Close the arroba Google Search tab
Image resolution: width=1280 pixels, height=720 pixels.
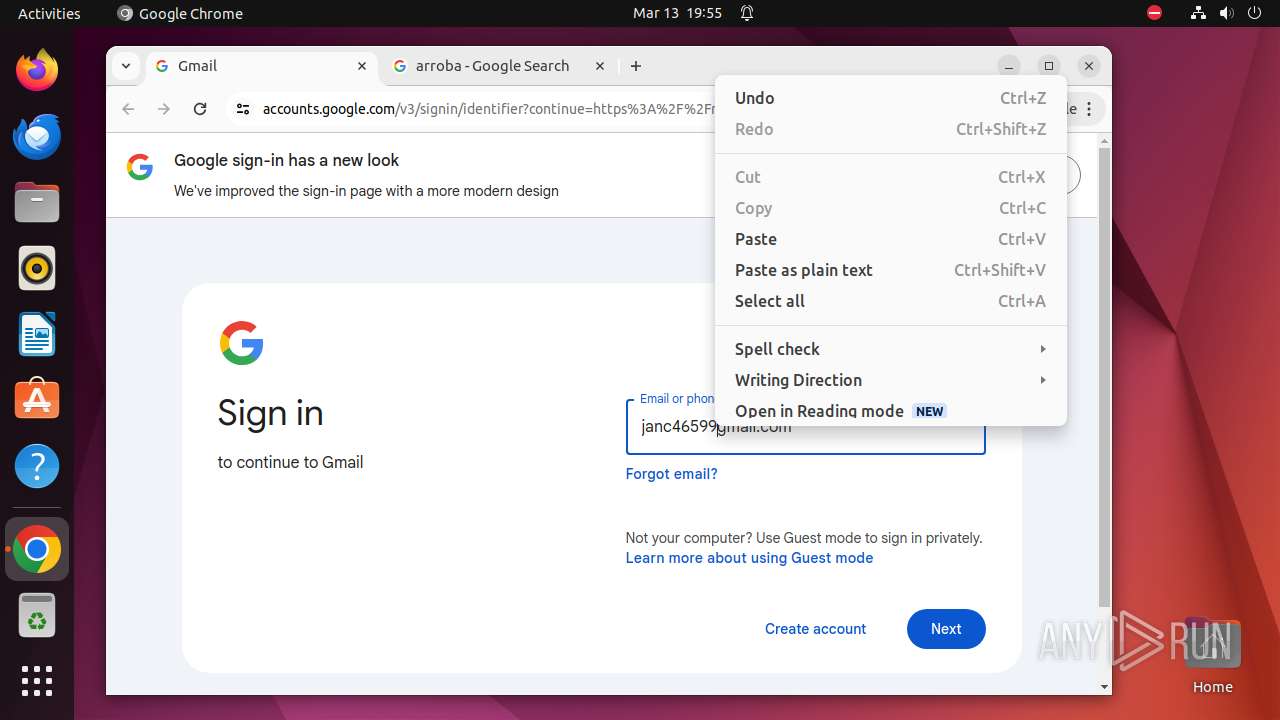pyautogui.click(x=600, y=66)
